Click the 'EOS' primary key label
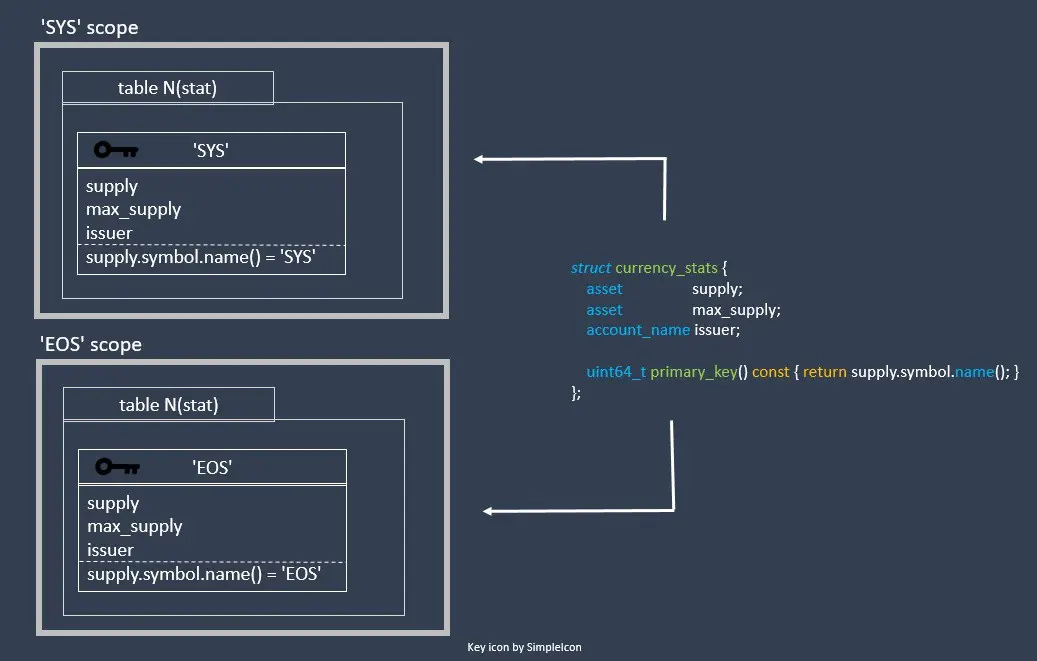 [x=212, y=467]
